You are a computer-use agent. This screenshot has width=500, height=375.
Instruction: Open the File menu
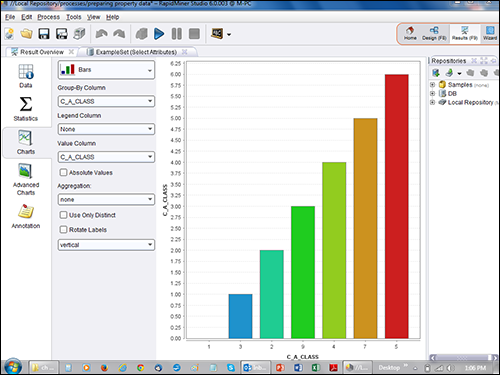point(10,17)
